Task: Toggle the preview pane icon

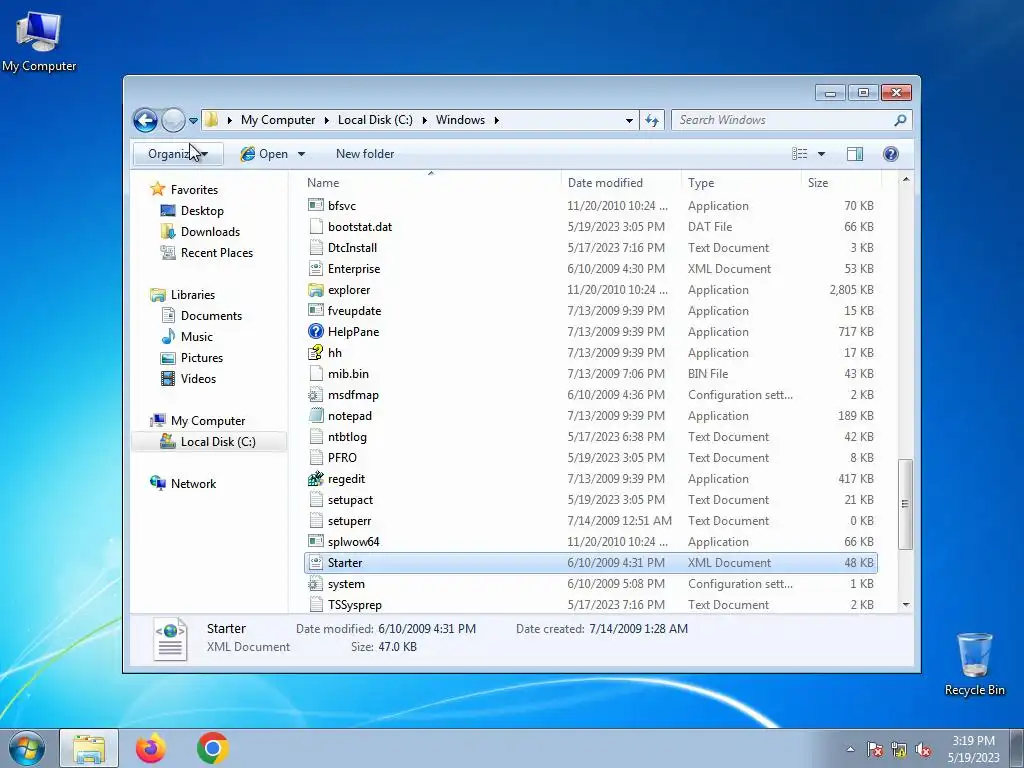Action: tap(854, 153)
